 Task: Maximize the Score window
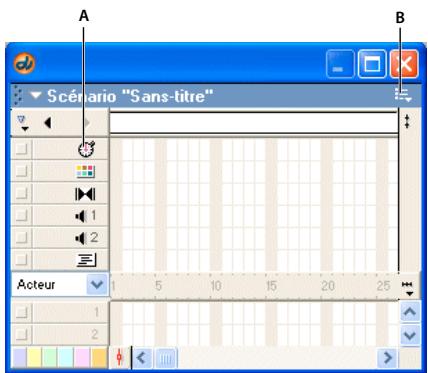click(372, 63)
